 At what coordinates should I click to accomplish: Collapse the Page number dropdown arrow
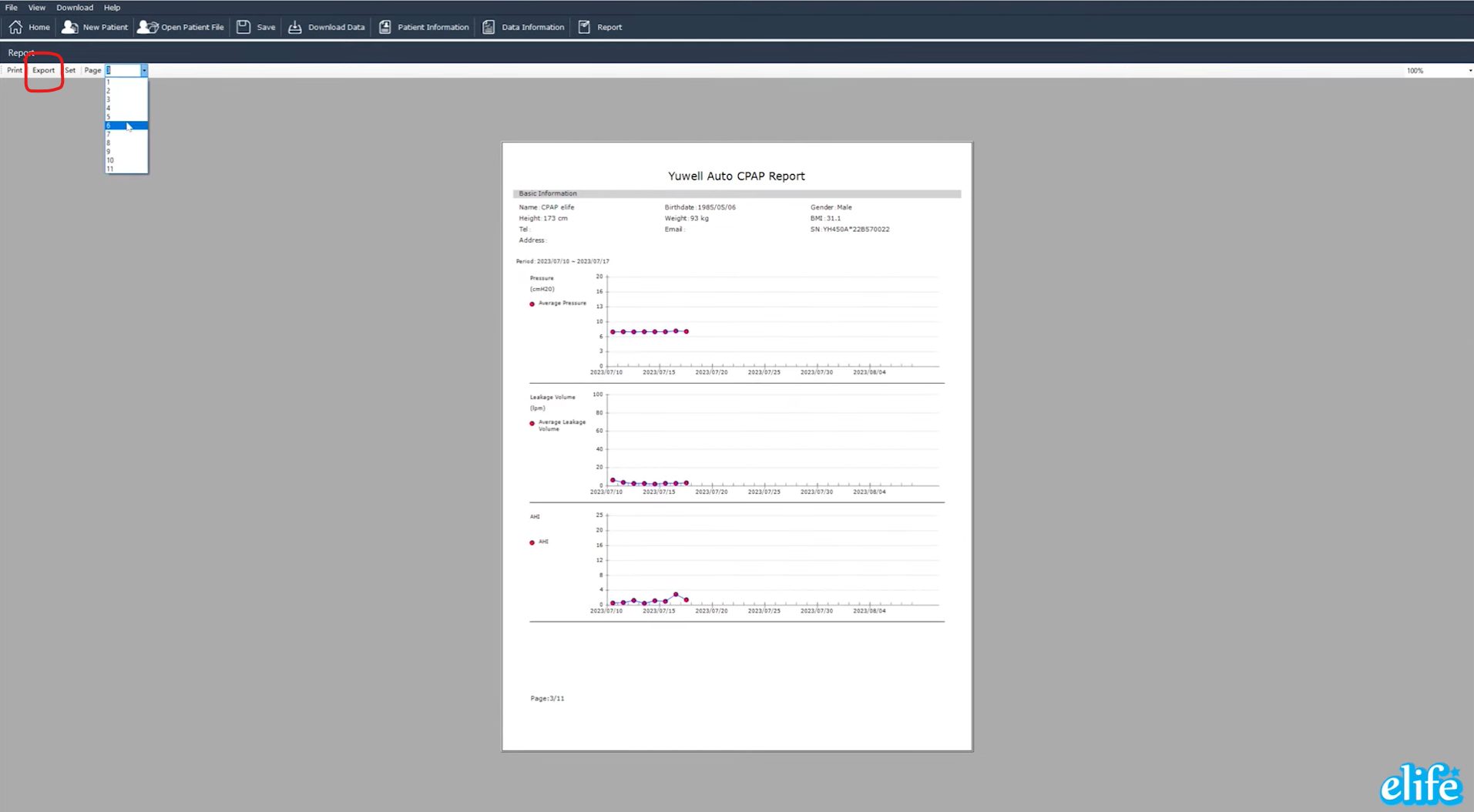point(144,70)
